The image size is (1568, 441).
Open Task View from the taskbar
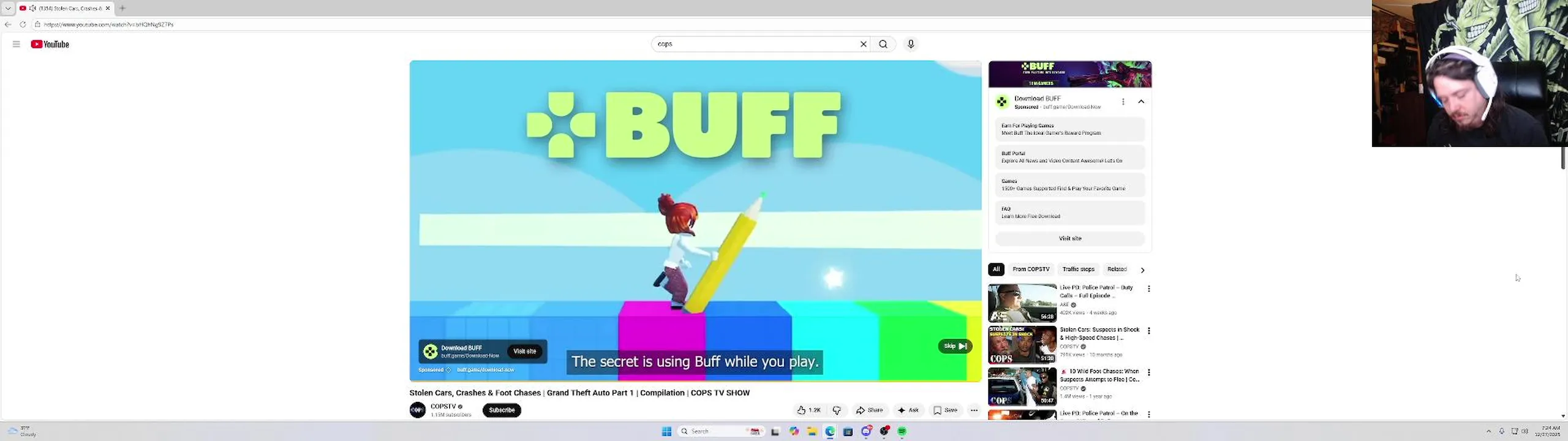[x=775, y=432]
